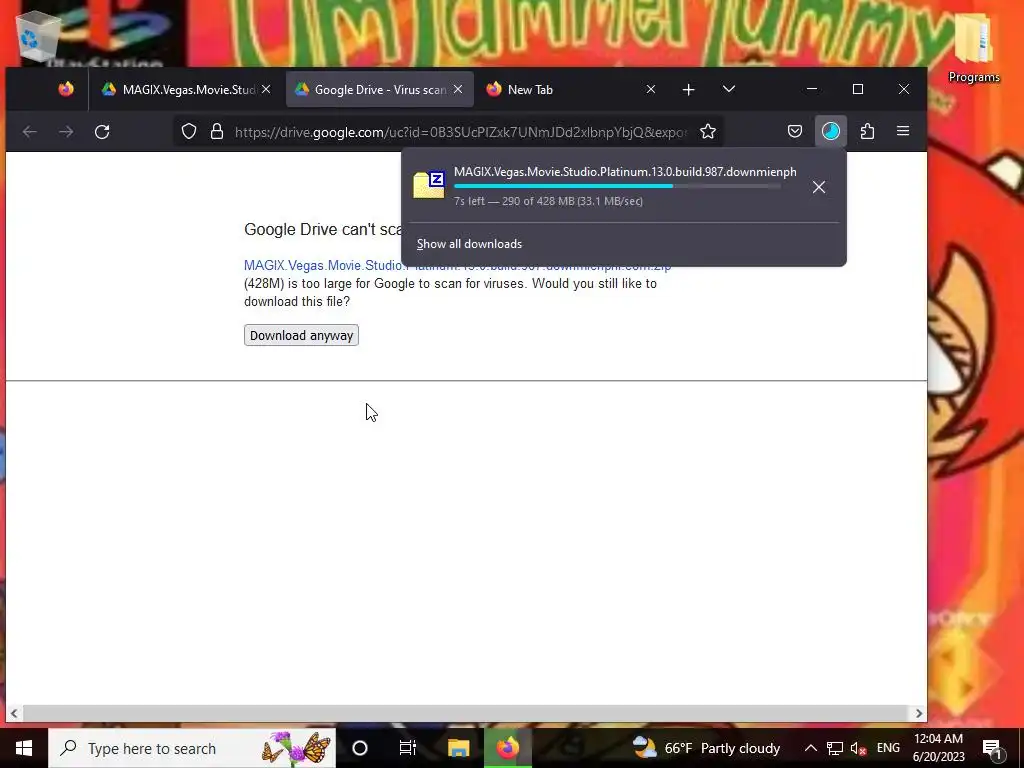Click the muted volume tray icon
1024x768 pixels.
pos(859,748)
